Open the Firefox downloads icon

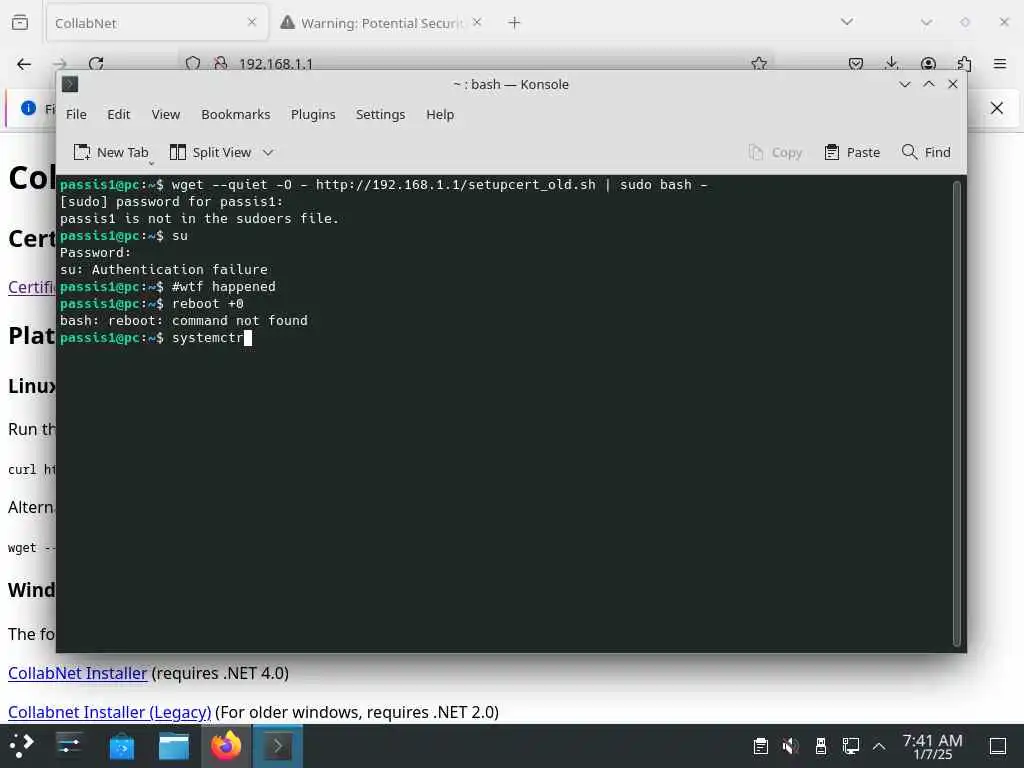click(891, 63)
